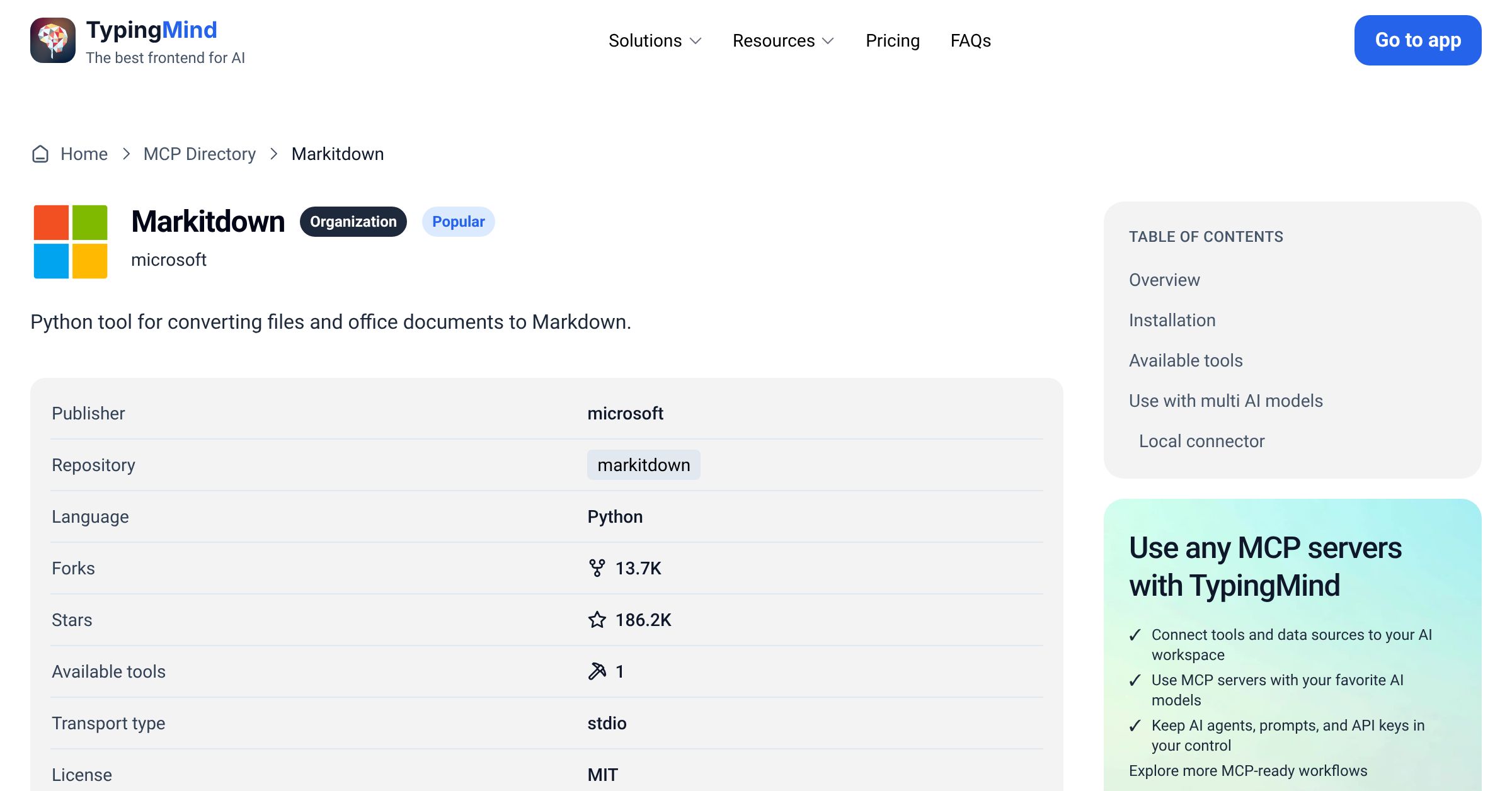Click the pickaxe tools icon
The width and height of the screenshot is (1512, 791).
coord(597,671)
